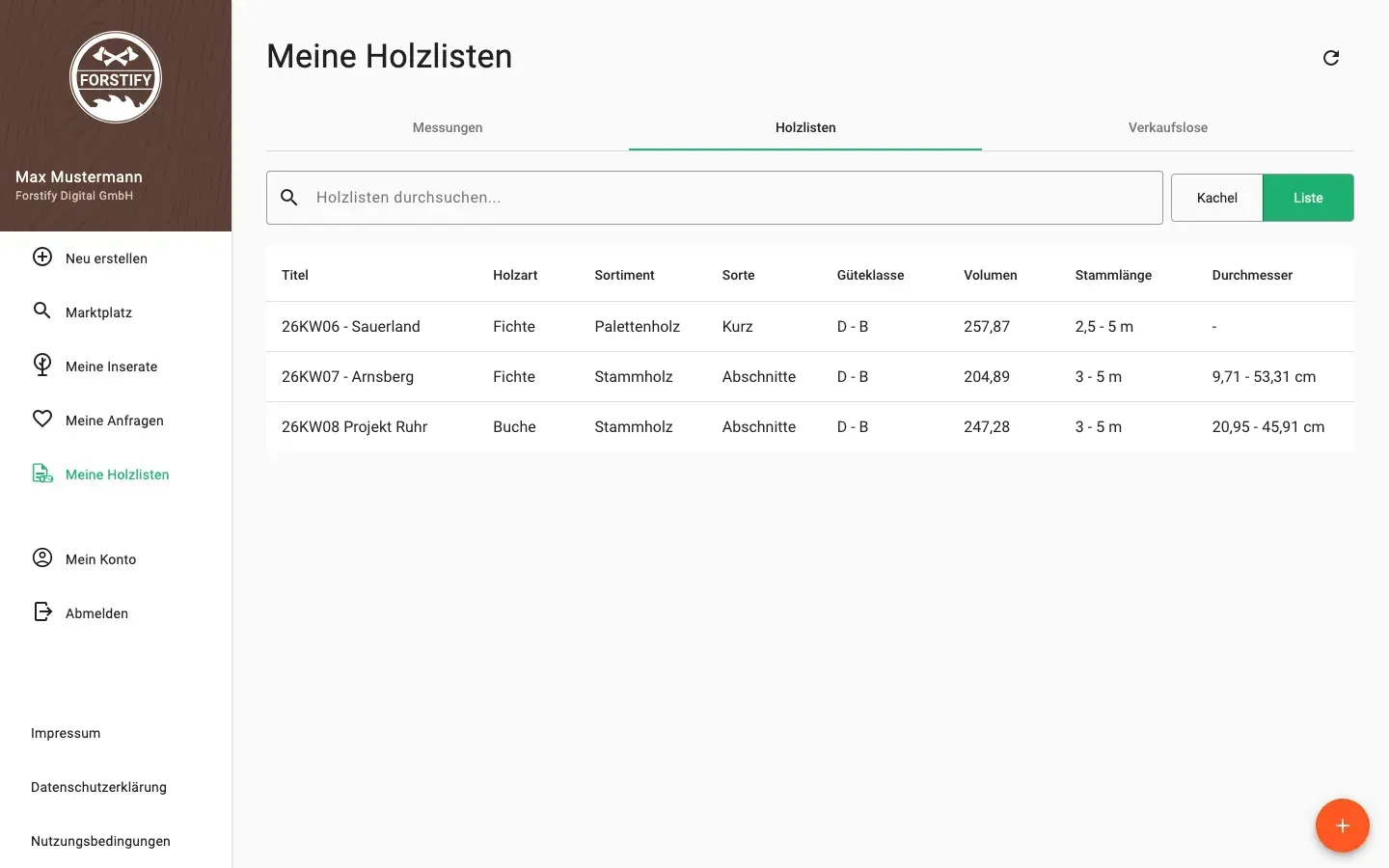Screen dimensions: 1389x868
Task: Click the magnifier icon in search field
Action: coord(289,198)
